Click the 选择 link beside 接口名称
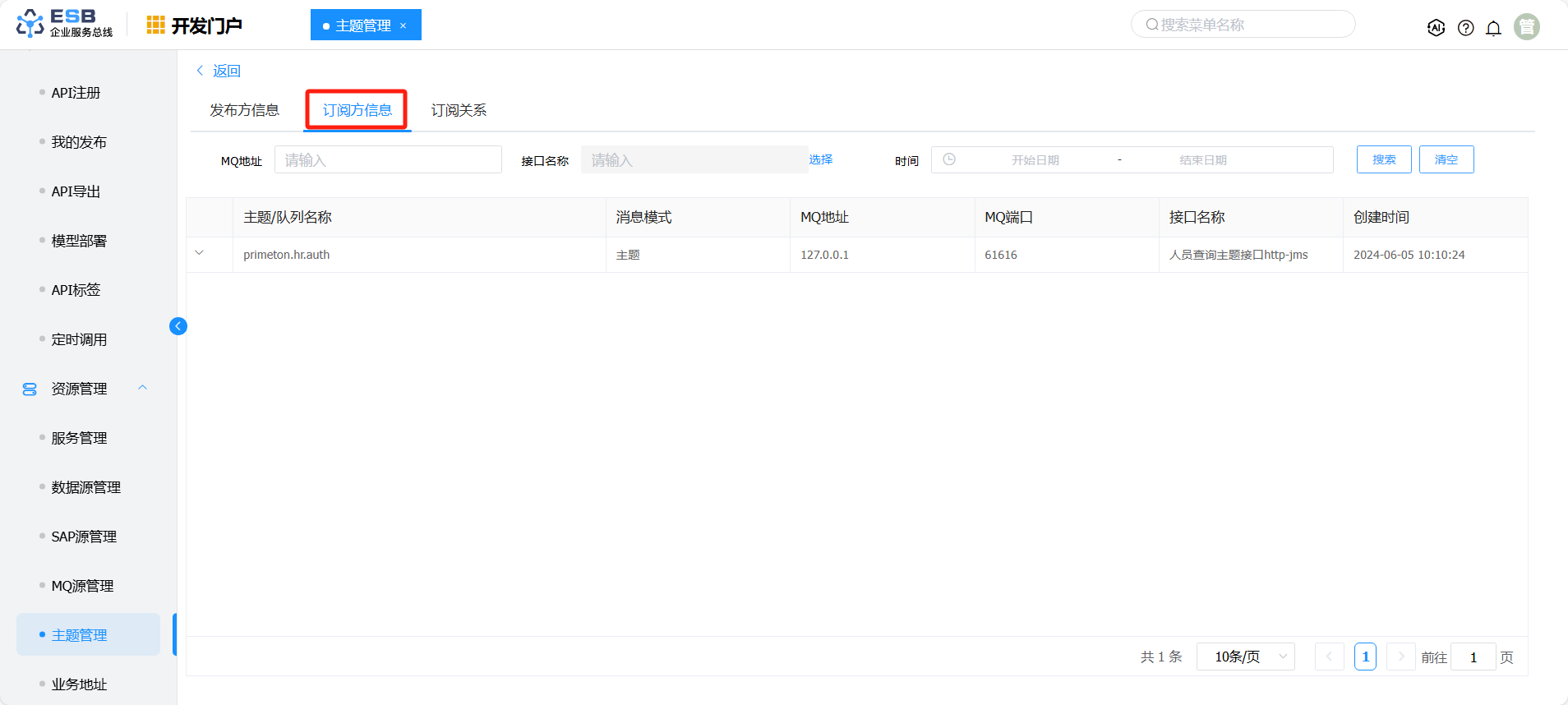The image size is (1568, 705). click(x=820, y=159)
